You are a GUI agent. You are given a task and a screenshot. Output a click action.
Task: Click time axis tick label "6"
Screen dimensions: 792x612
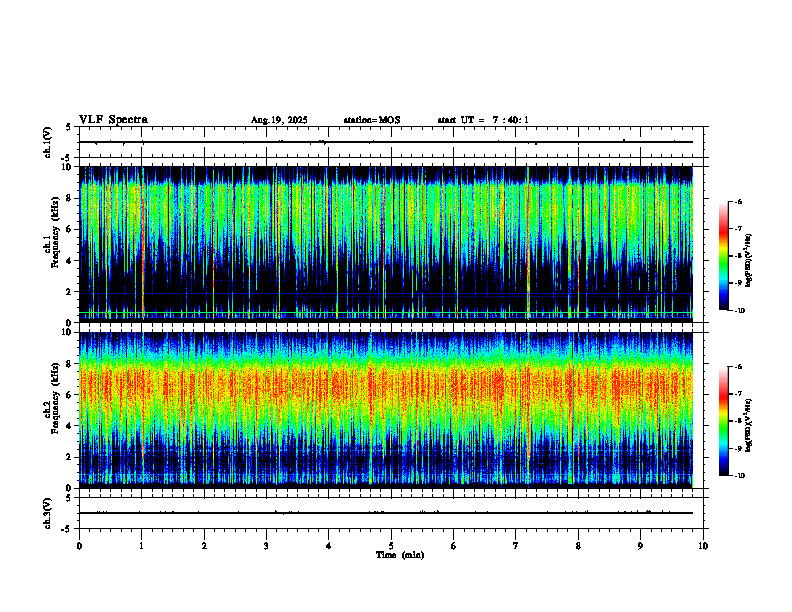pyautogui.click(x=453, y=546)
